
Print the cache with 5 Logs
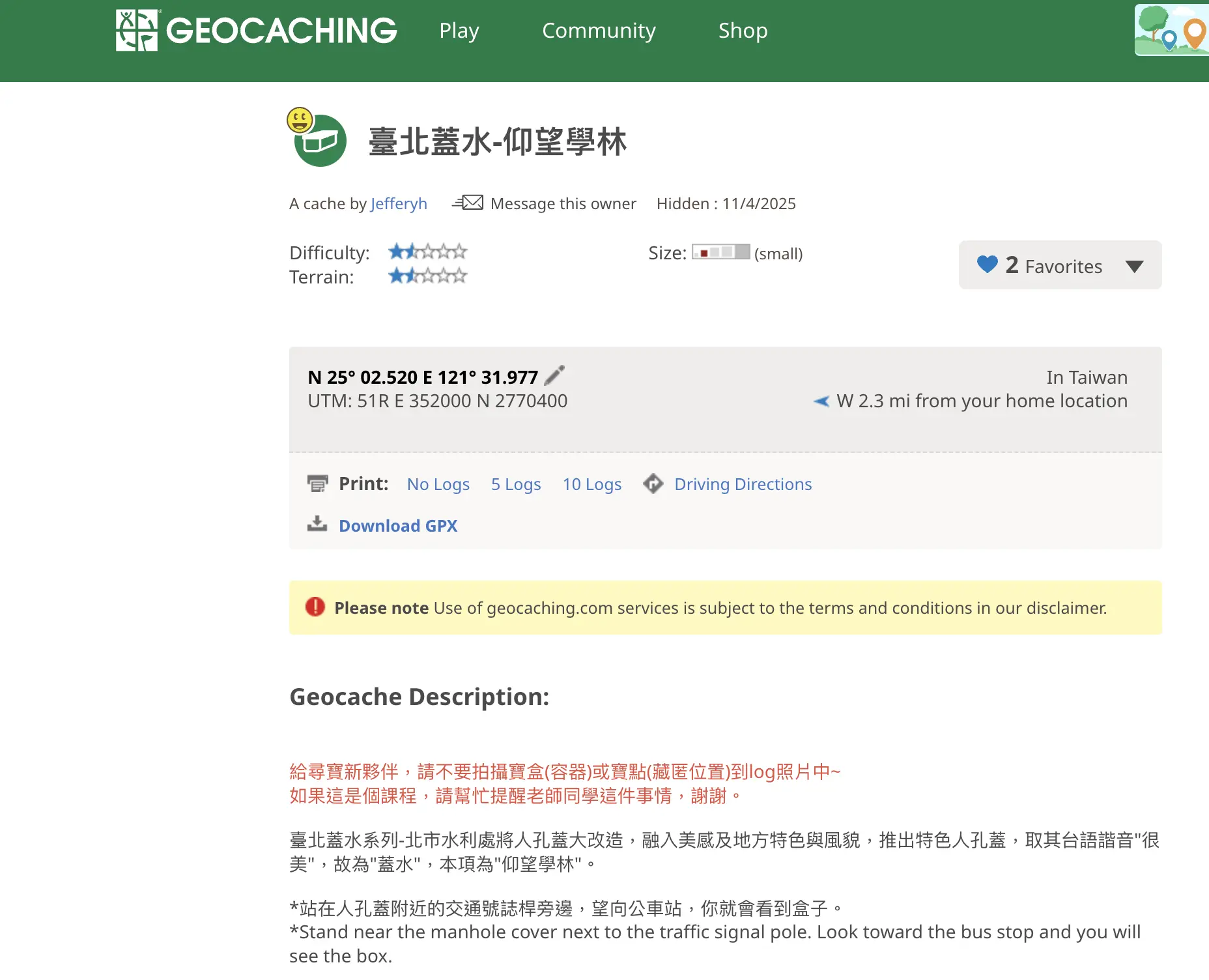(516, 484)
